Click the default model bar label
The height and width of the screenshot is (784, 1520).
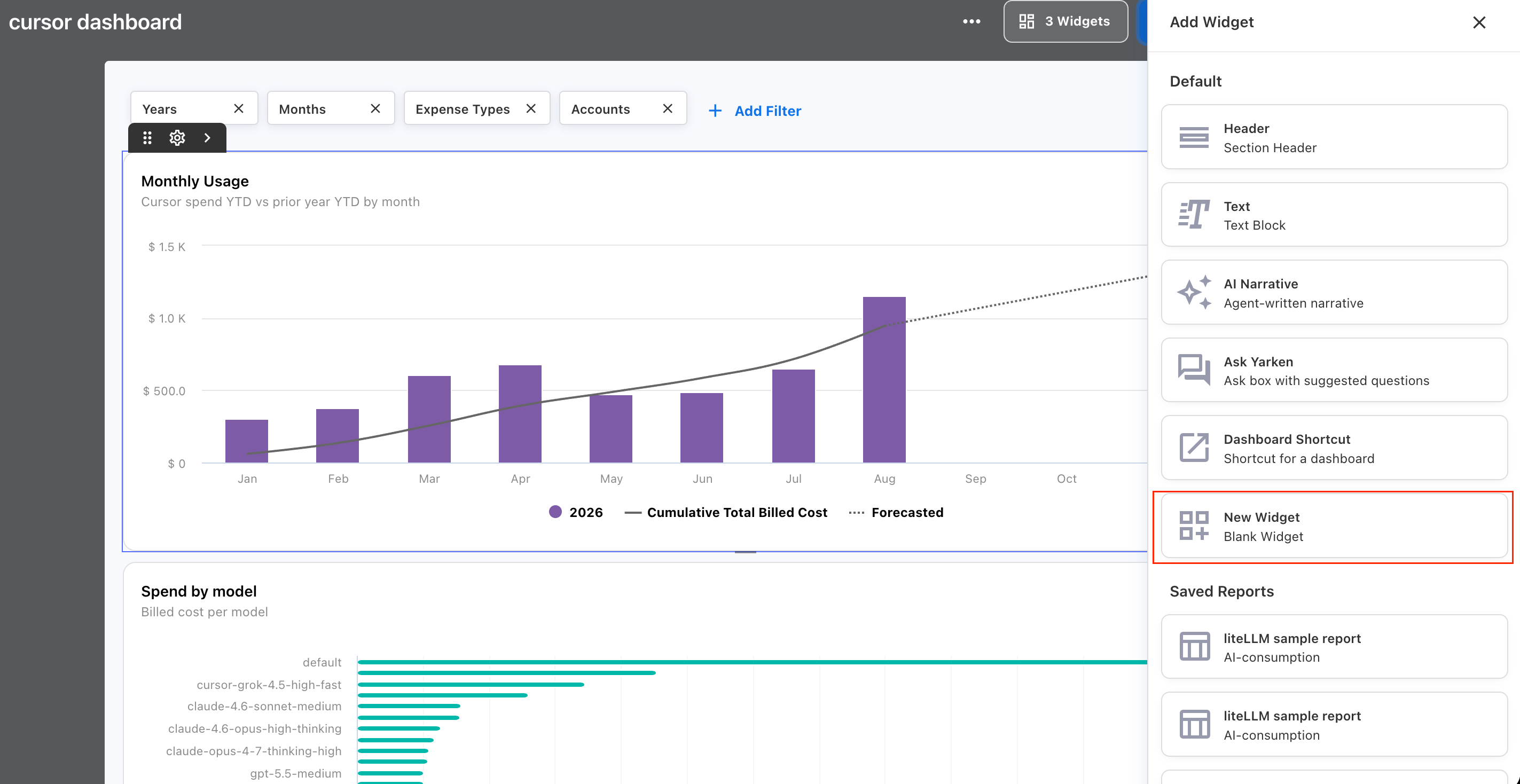pyautogui.click(x=322, y=662)
